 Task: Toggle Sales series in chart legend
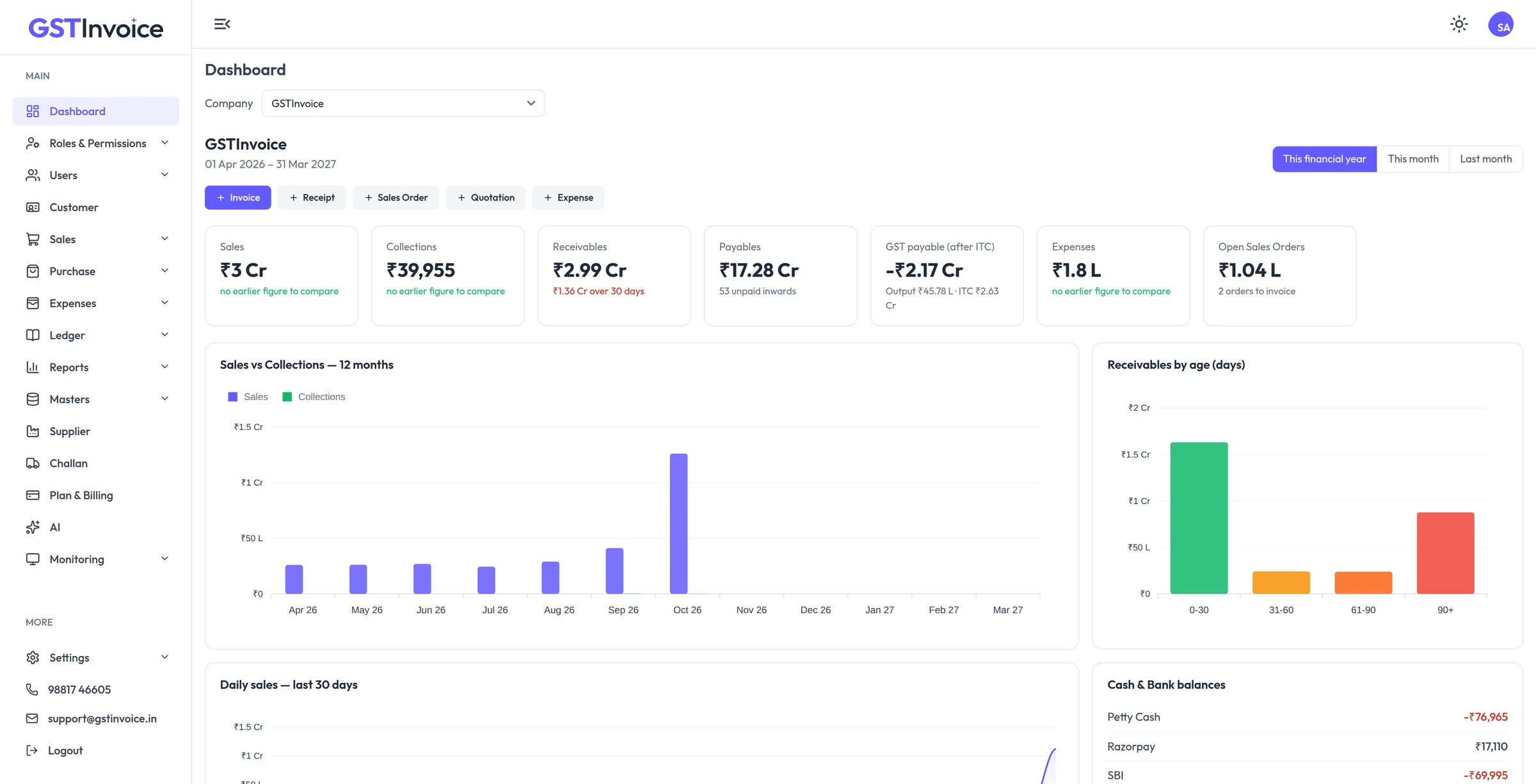[x=248, y=397]
